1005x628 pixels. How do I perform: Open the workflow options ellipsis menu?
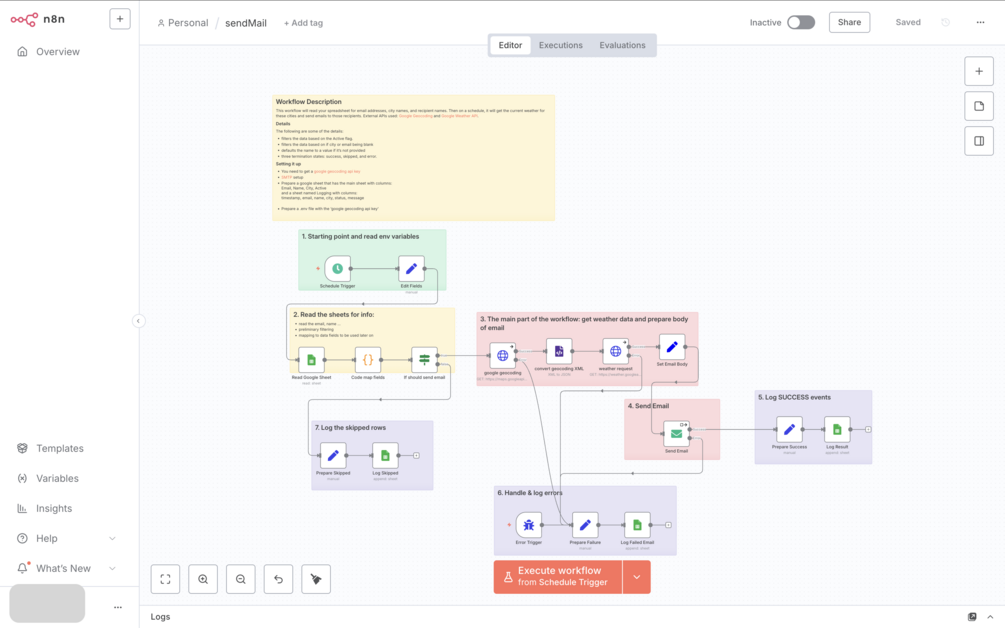click(980, 22)
